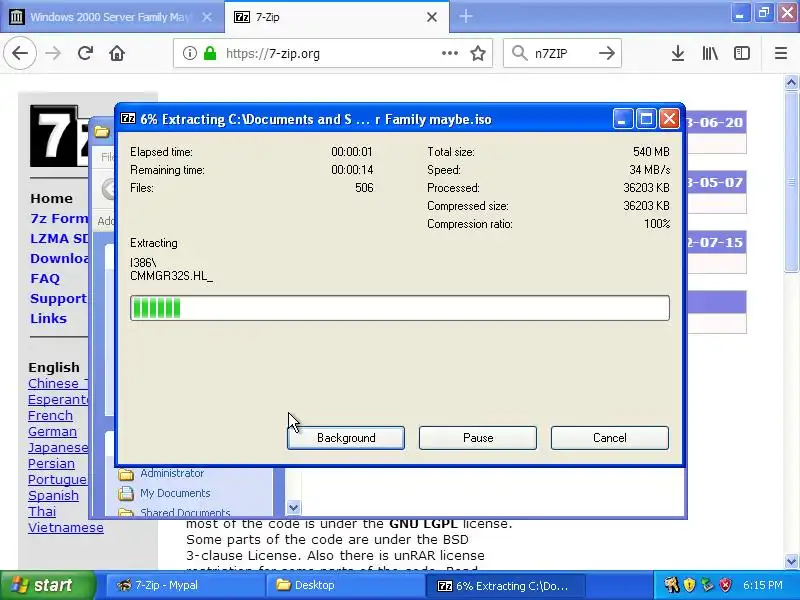Image resolution: width=800 pixels, height=600 pixels.
Task: Send extraction to Background
Action: [x=346, y=438]
